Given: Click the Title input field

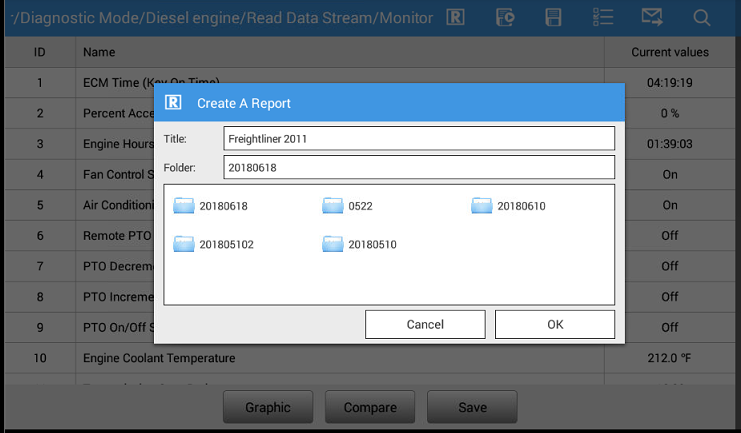Looking at the screenshot, I should click(419, 139).
